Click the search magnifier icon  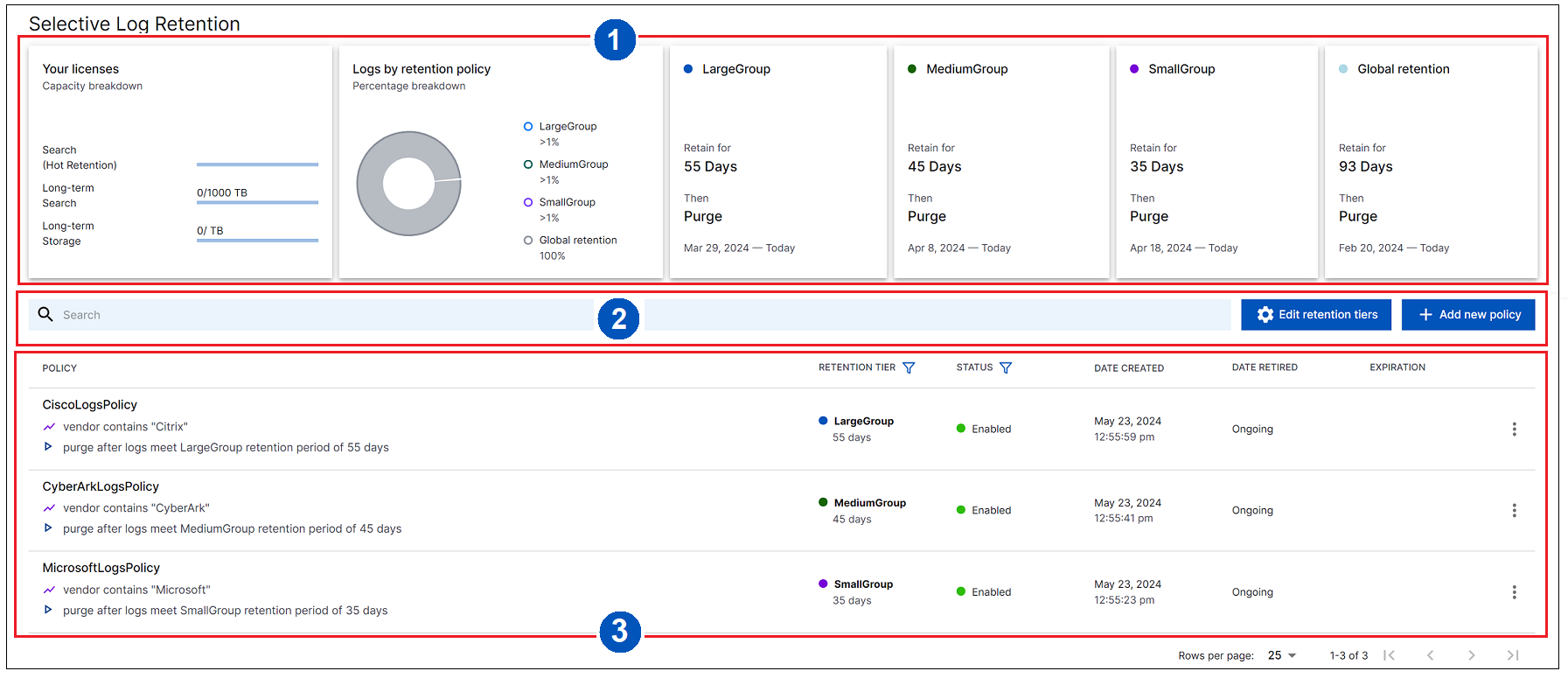(45, 314)
